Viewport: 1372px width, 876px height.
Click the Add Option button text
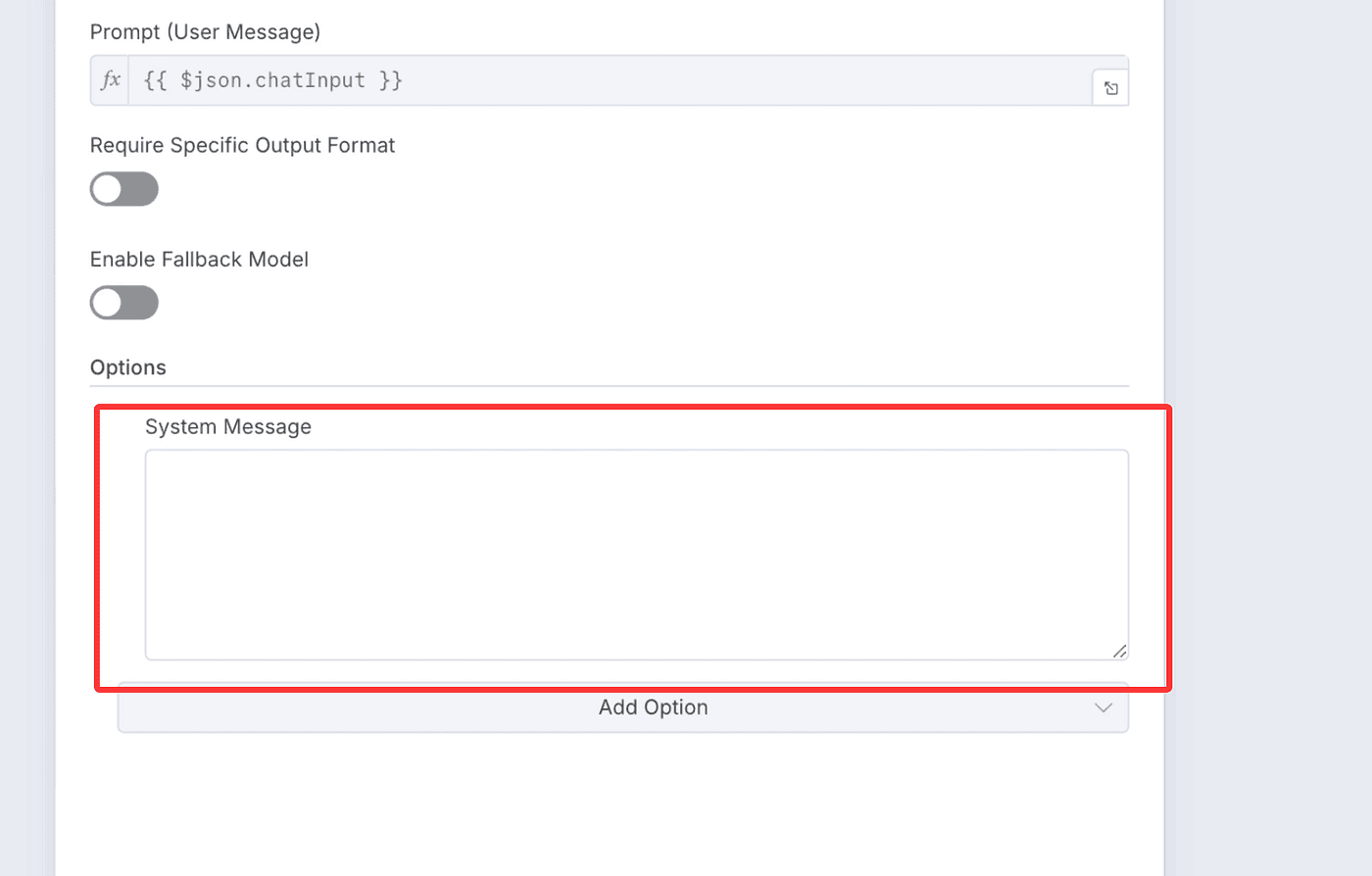(653, 707)
